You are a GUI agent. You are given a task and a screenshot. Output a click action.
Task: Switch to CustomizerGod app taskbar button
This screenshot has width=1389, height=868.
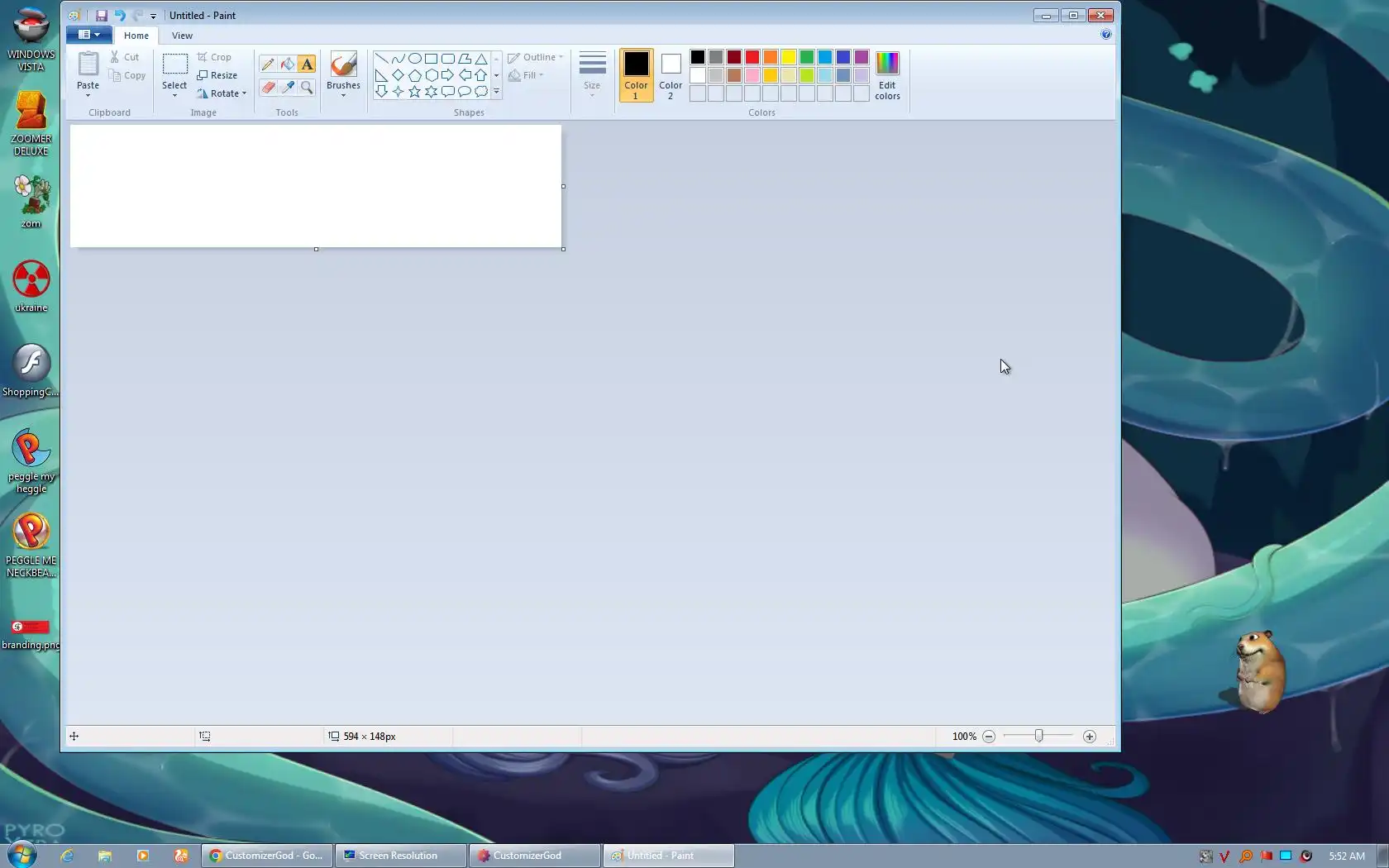click(535, 856)
